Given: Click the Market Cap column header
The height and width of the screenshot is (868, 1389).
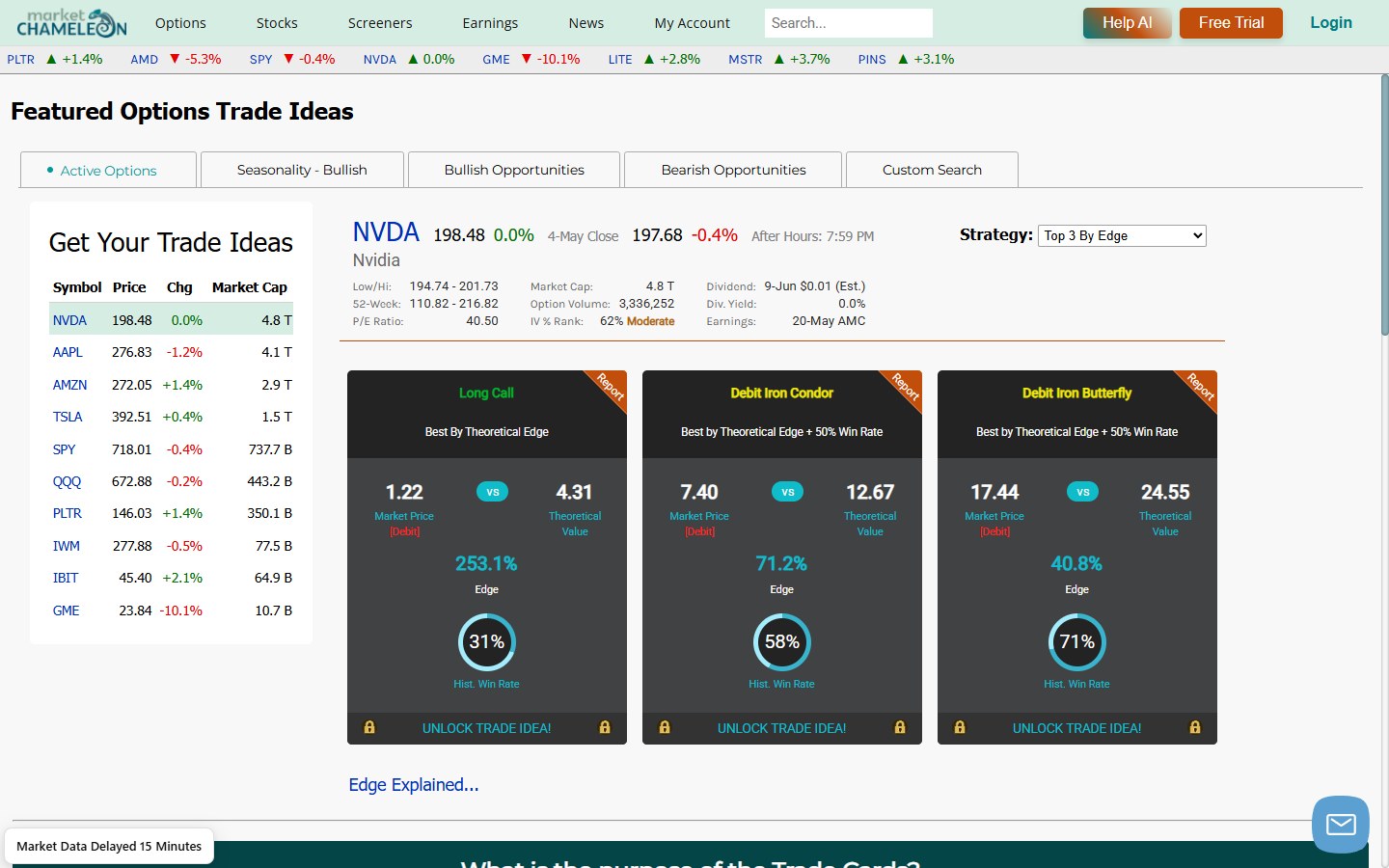Looking at the screenshot, I should (250, 287).
